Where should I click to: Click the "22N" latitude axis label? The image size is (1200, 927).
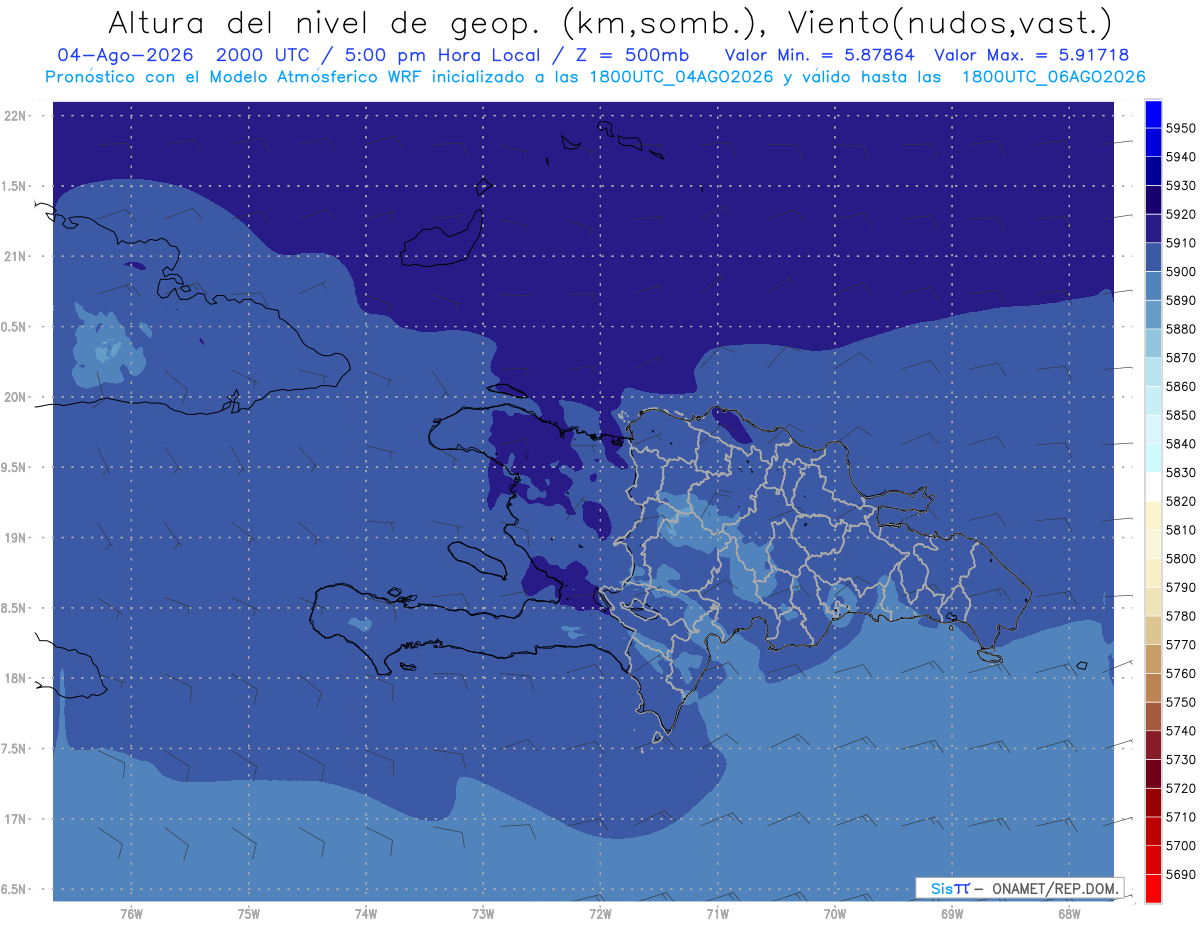(x=15, y=116)
